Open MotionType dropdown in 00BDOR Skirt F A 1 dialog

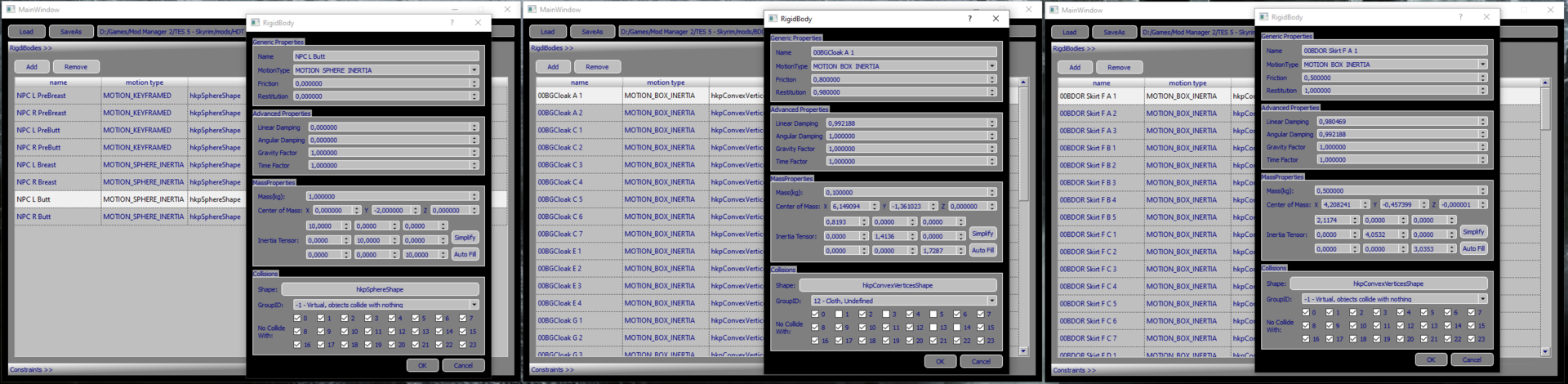1395,65
